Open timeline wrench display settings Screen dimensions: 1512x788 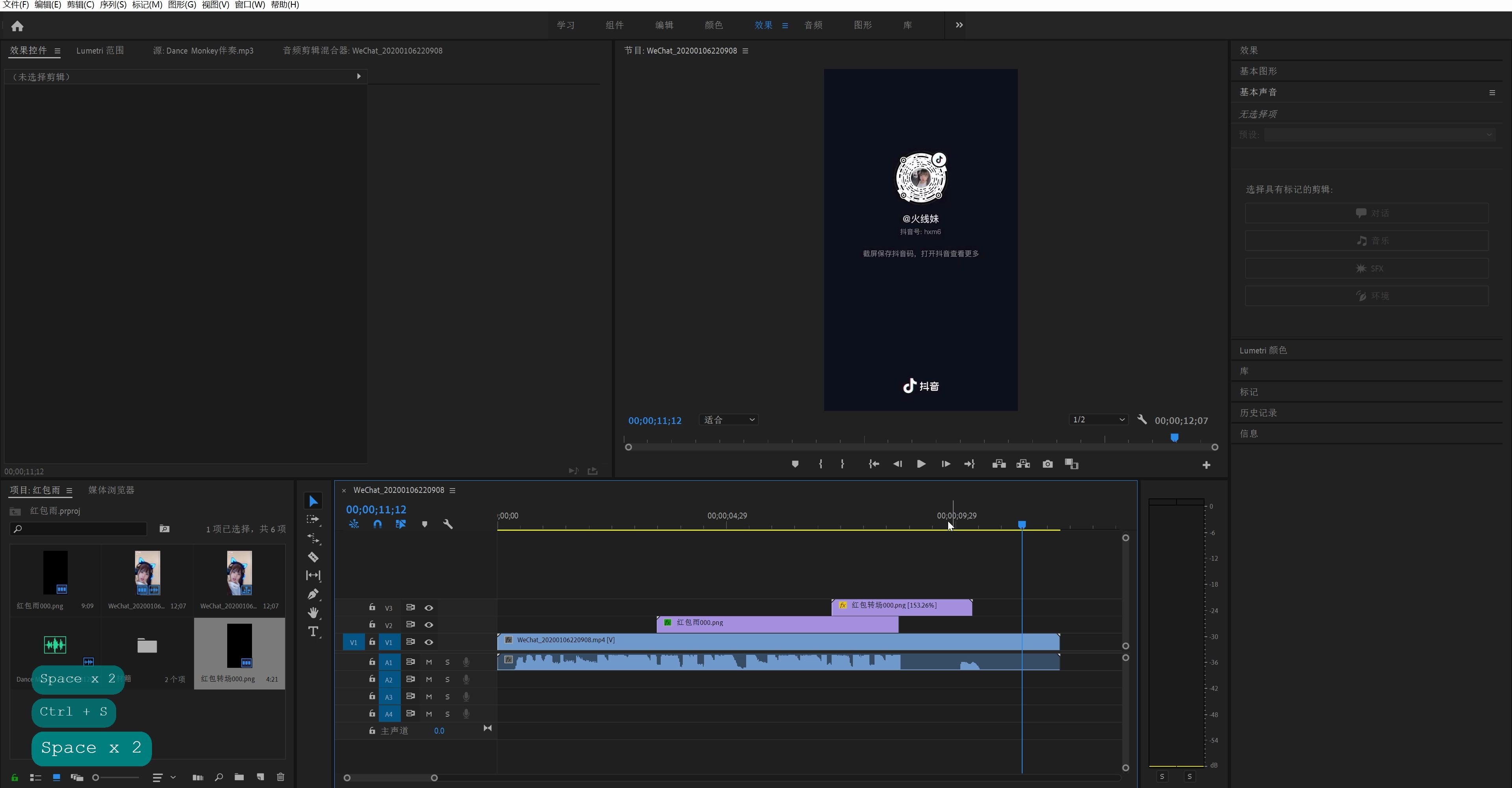point(447,524)
